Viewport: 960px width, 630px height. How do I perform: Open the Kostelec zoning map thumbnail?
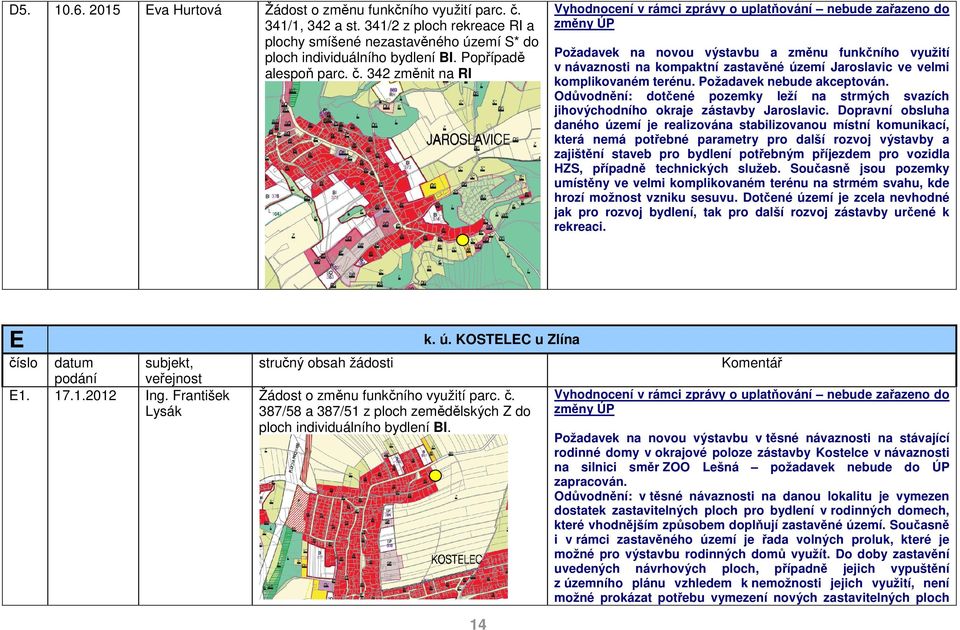[384, 517]
